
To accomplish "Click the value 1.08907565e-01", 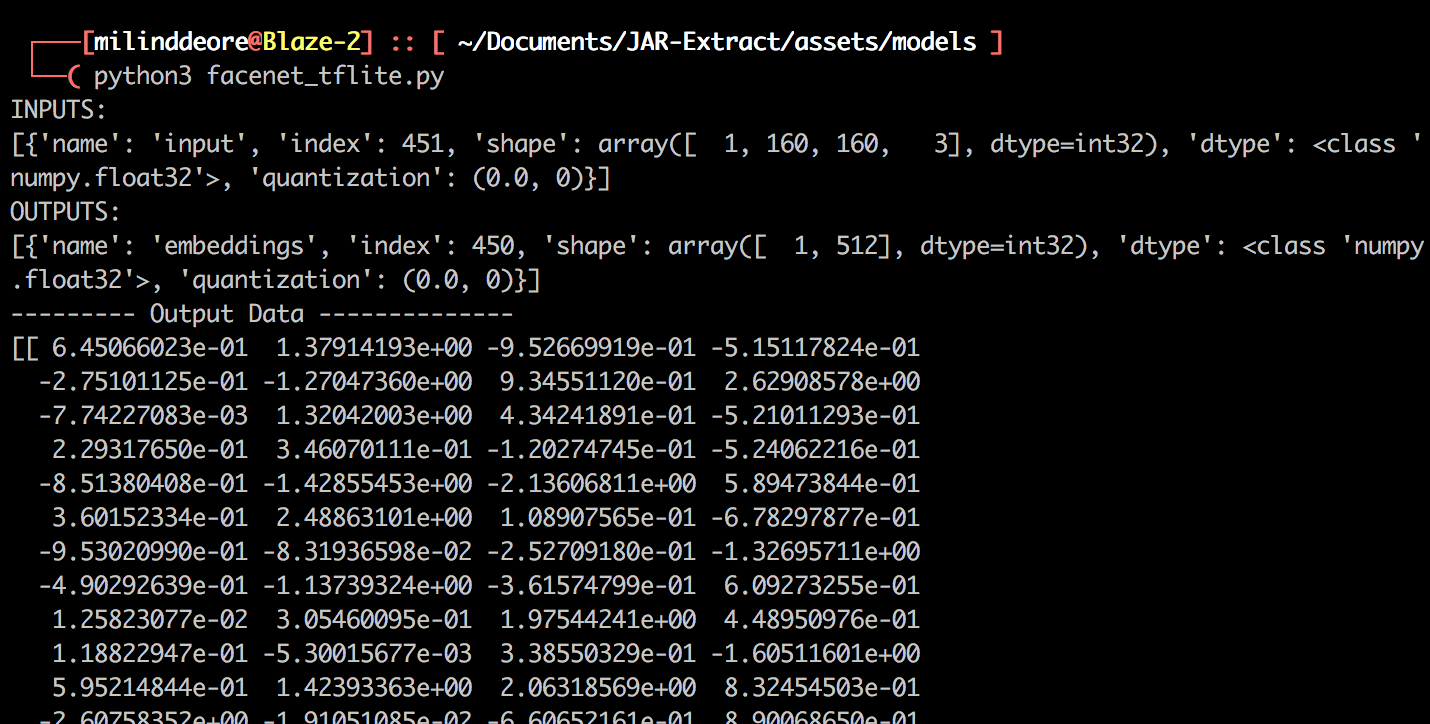I will pos(598,518).
